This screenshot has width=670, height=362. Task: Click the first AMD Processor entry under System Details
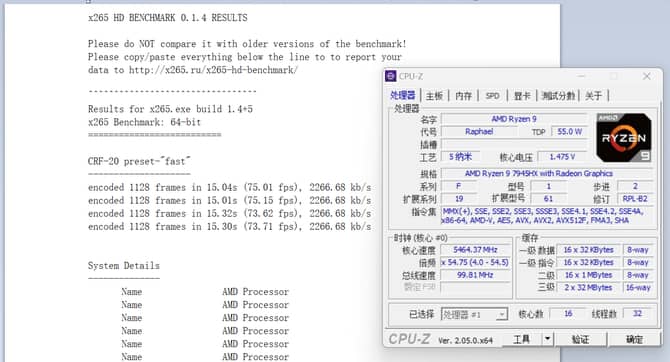coord(255,292)
